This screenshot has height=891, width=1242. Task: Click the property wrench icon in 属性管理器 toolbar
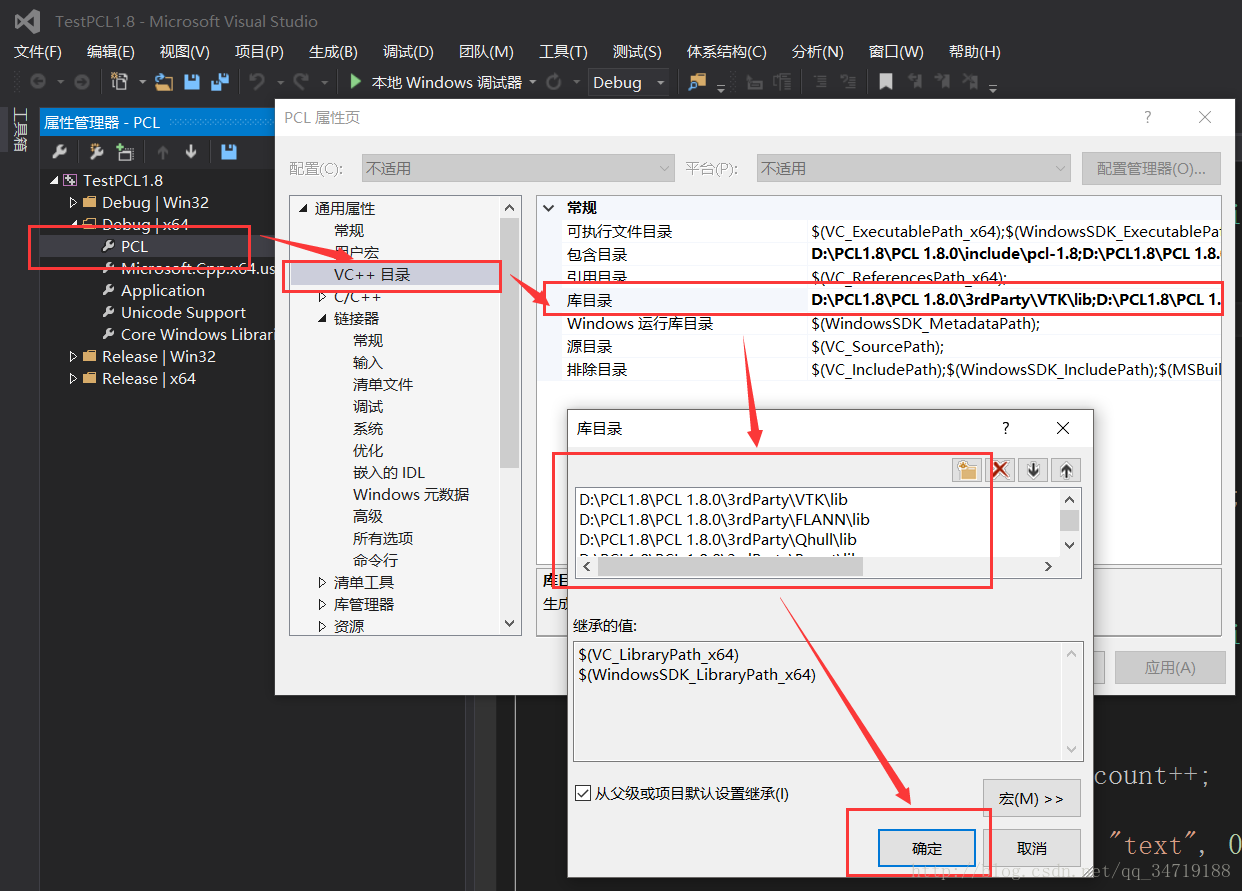[59, 152]
